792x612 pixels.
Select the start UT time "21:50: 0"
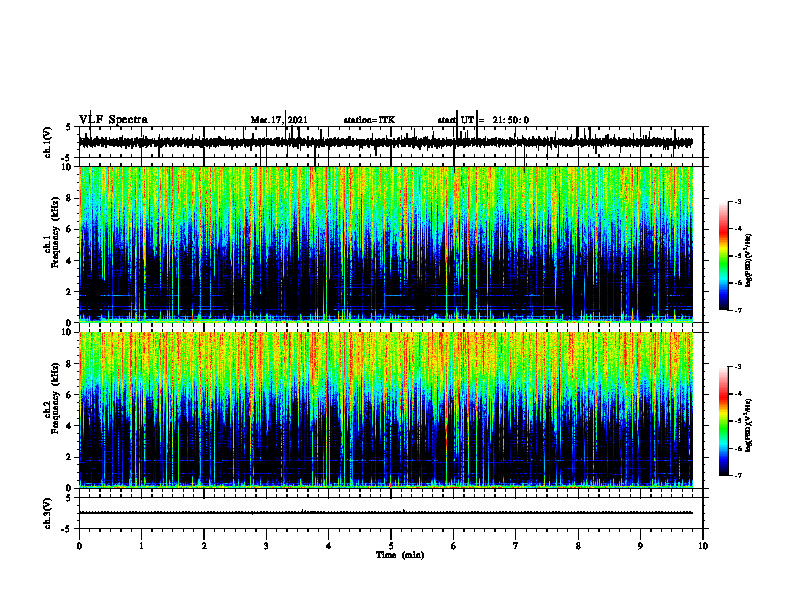pyautogui.click(x=511, y=120)
